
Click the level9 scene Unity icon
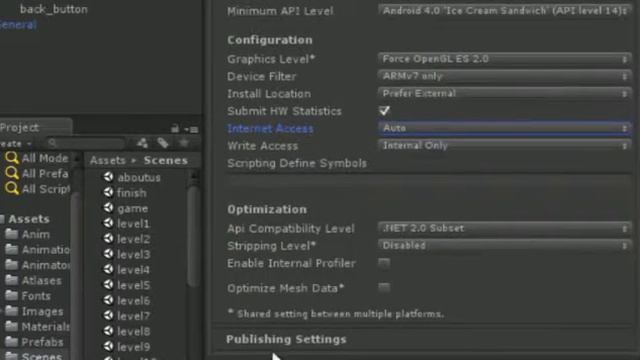[108, 346]
